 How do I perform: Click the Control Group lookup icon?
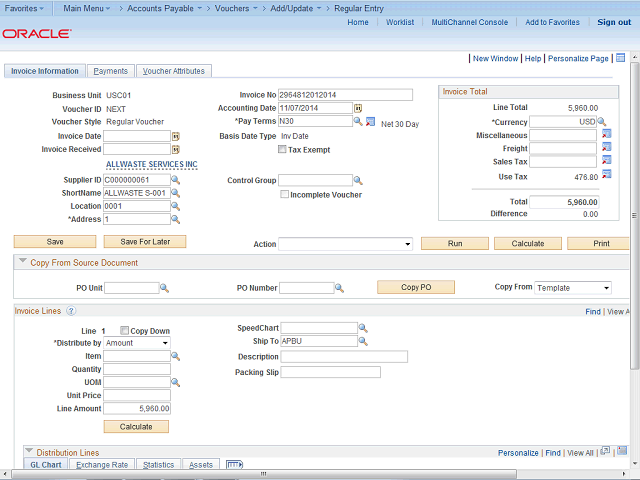click(358, 181)
